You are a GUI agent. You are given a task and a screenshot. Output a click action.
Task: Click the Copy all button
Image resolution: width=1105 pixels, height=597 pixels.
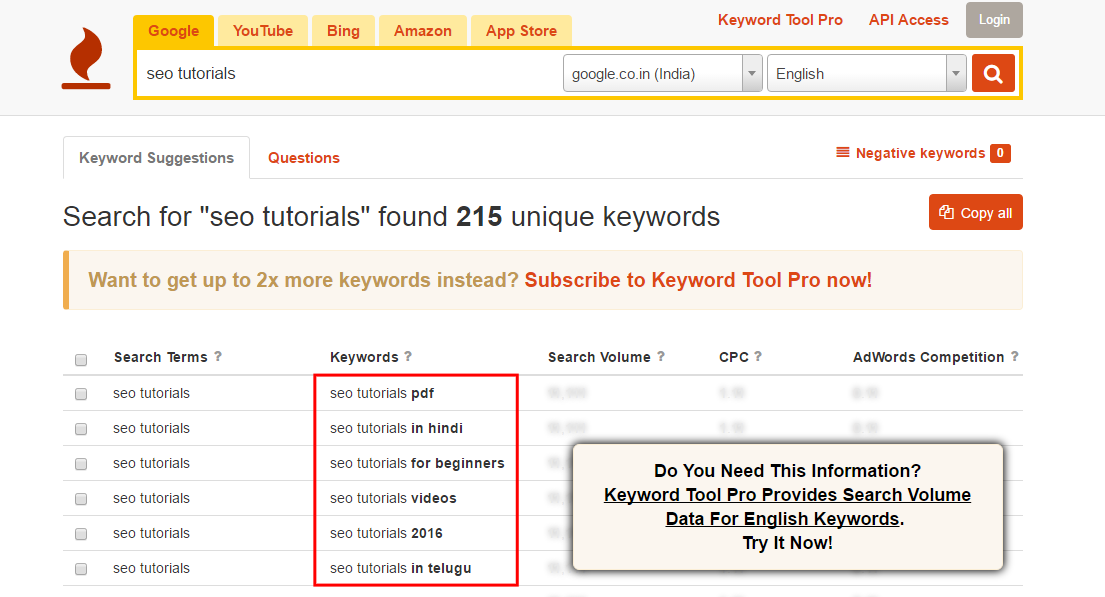pos(975,212)
